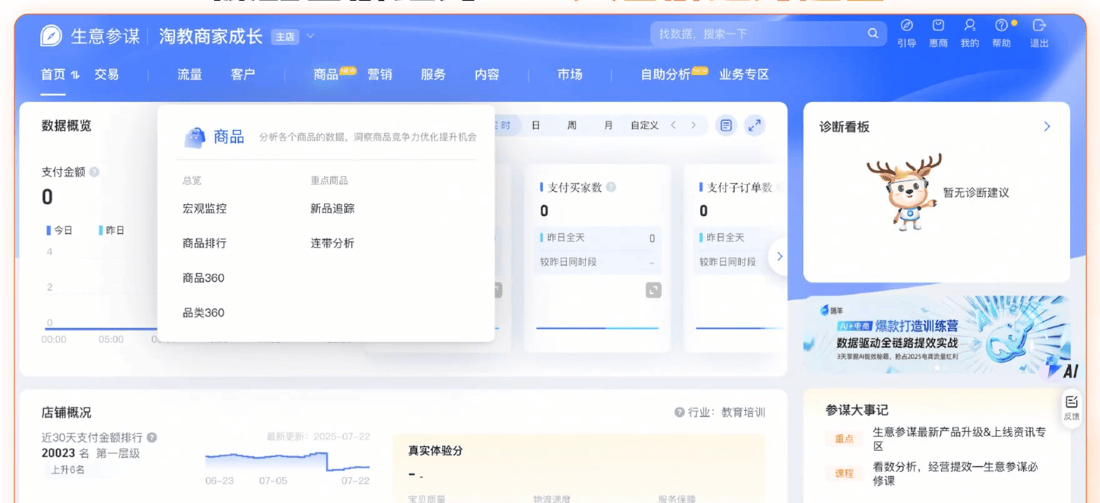
Task: Click the search magnifier icon
Action: point(873,33)
